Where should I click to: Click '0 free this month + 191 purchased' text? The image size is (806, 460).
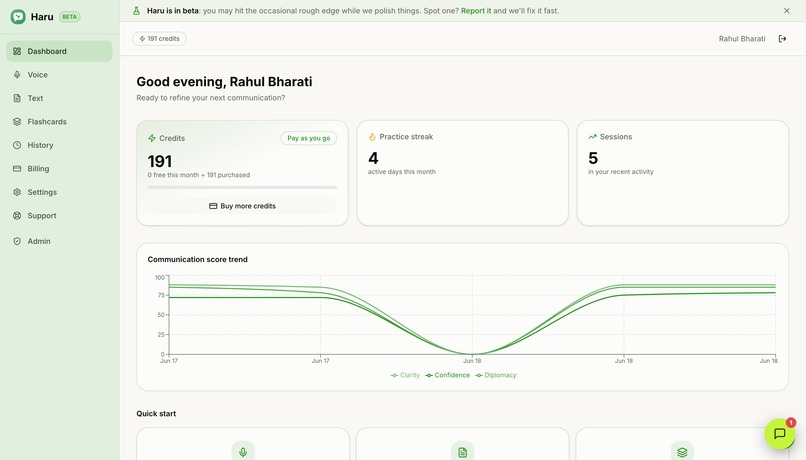pyautogui.click(x=199, y=175)
